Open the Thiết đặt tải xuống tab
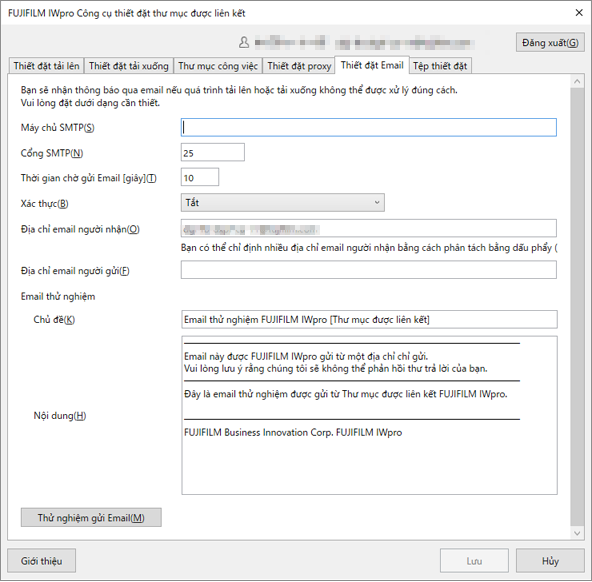 click(x=128, y=66)
